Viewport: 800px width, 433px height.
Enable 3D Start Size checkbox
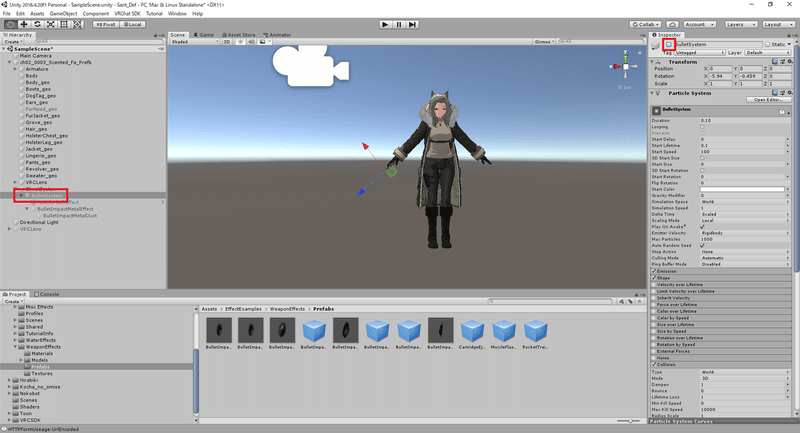point(702,158)
